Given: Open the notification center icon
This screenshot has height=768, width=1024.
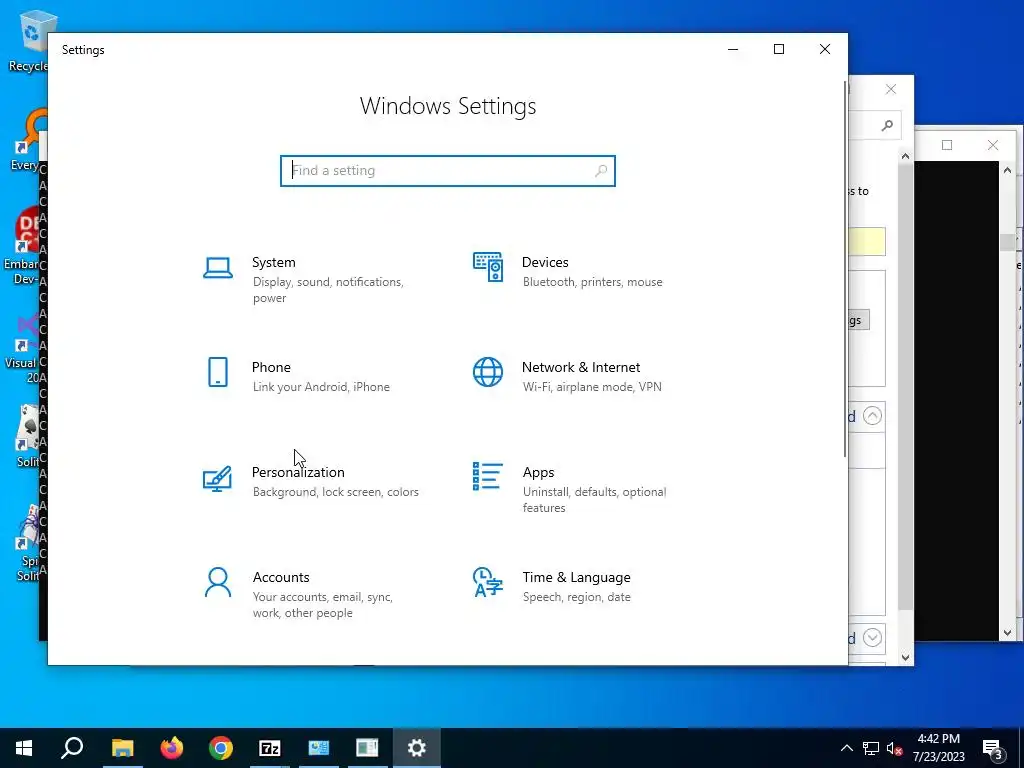Looking at the screenshot, I should (993, 748).
